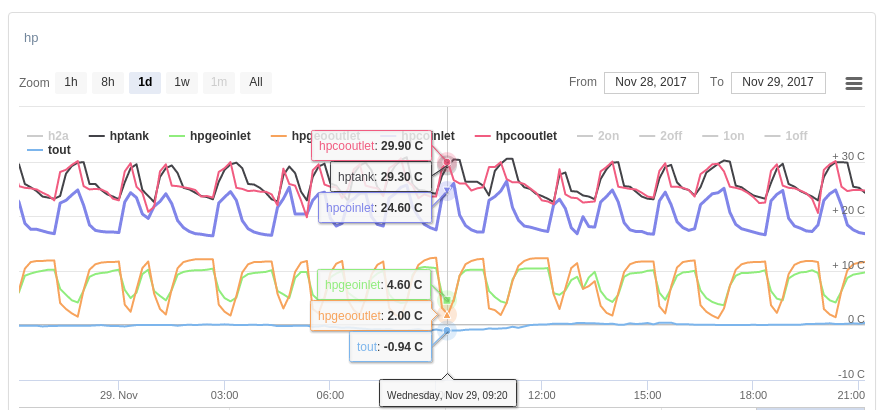Open the chart context menu hamburger icon

[854, 83]
